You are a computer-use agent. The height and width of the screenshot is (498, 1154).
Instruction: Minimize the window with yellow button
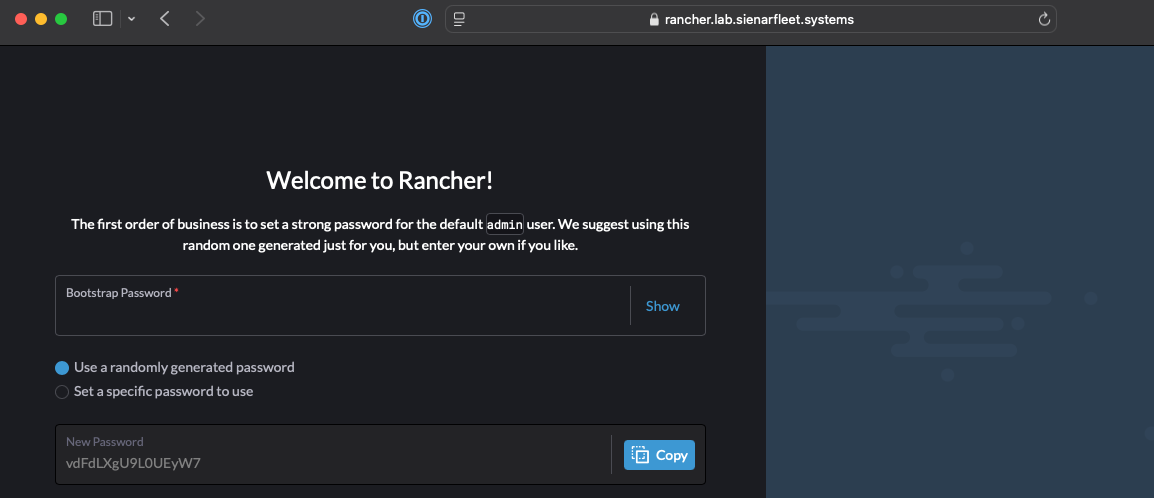pos(41,19)
